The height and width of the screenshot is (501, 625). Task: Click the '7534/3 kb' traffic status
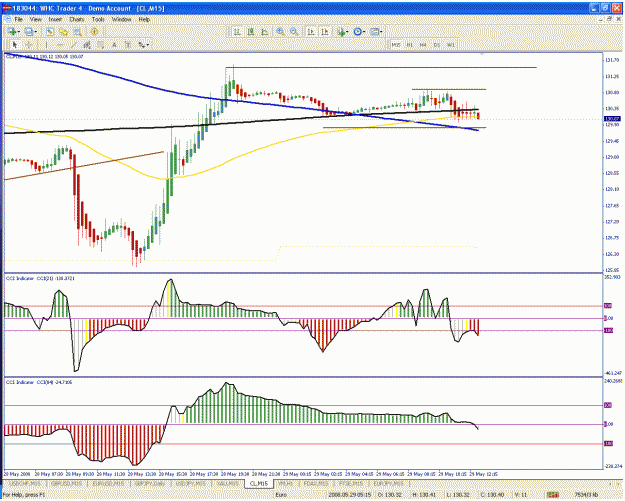click(587, 495)
